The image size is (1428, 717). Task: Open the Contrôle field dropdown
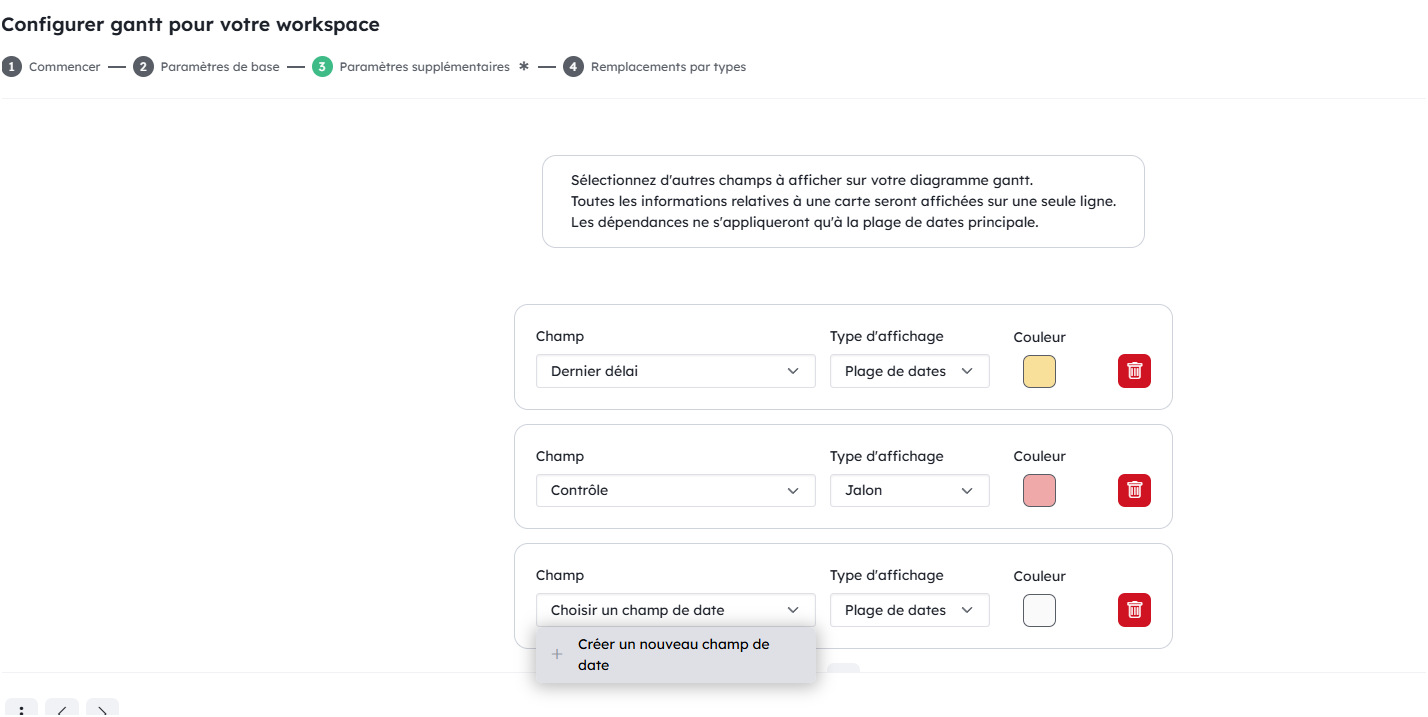[675, 490]
